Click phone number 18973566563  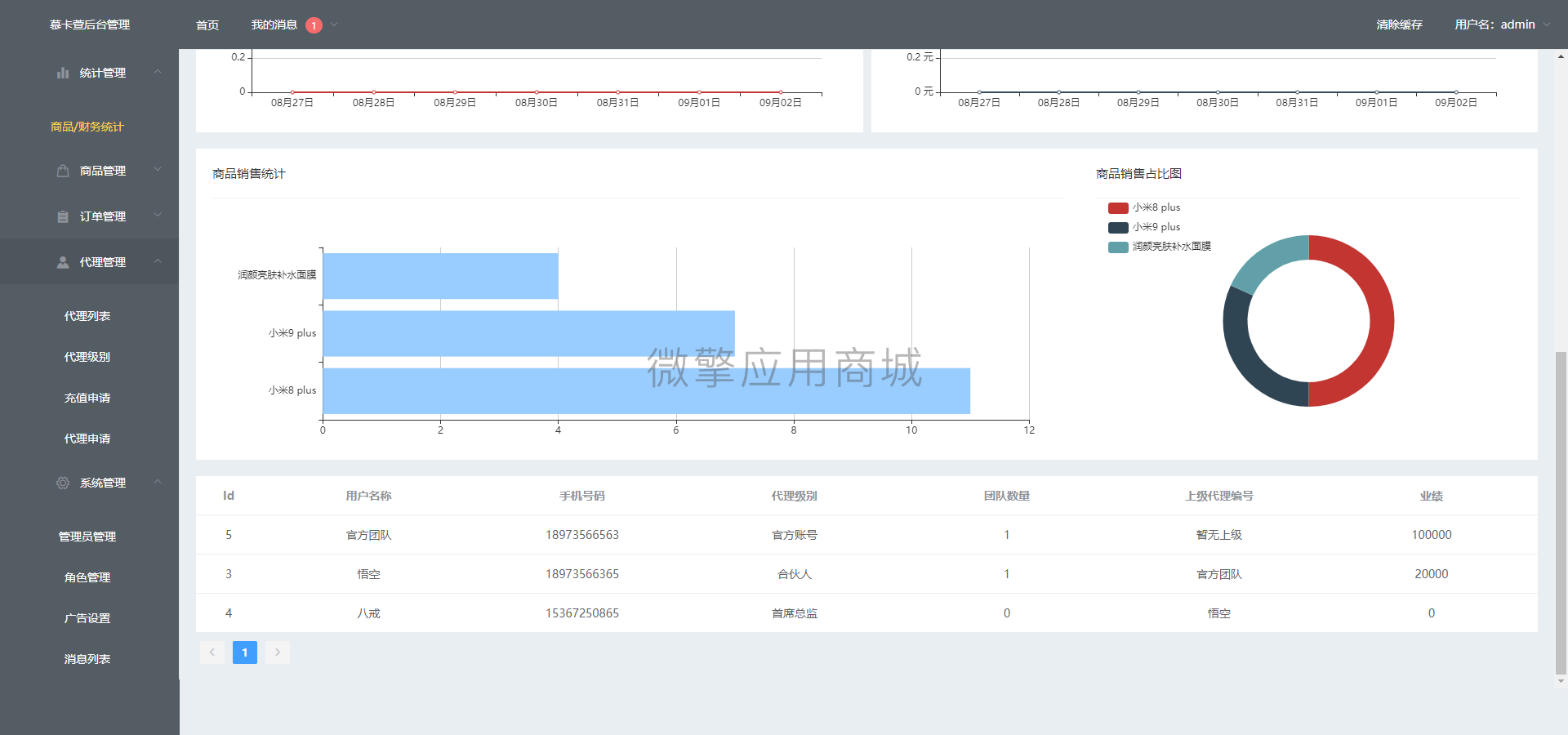[x=582, y=535]
